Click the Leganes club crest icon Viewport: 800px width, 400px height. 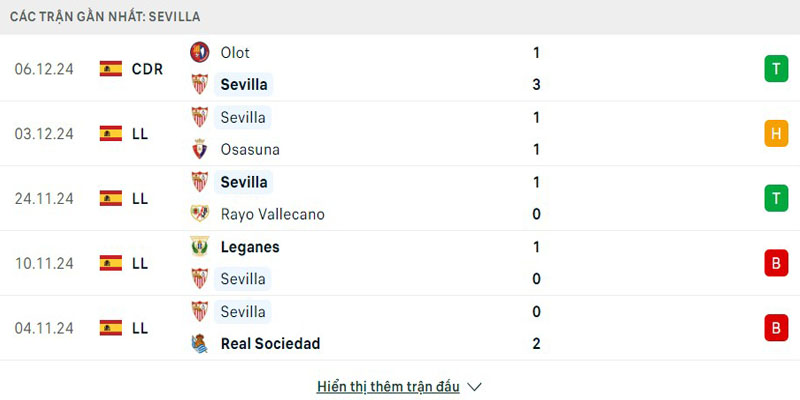pyautogui.click(x=200, y=247)
